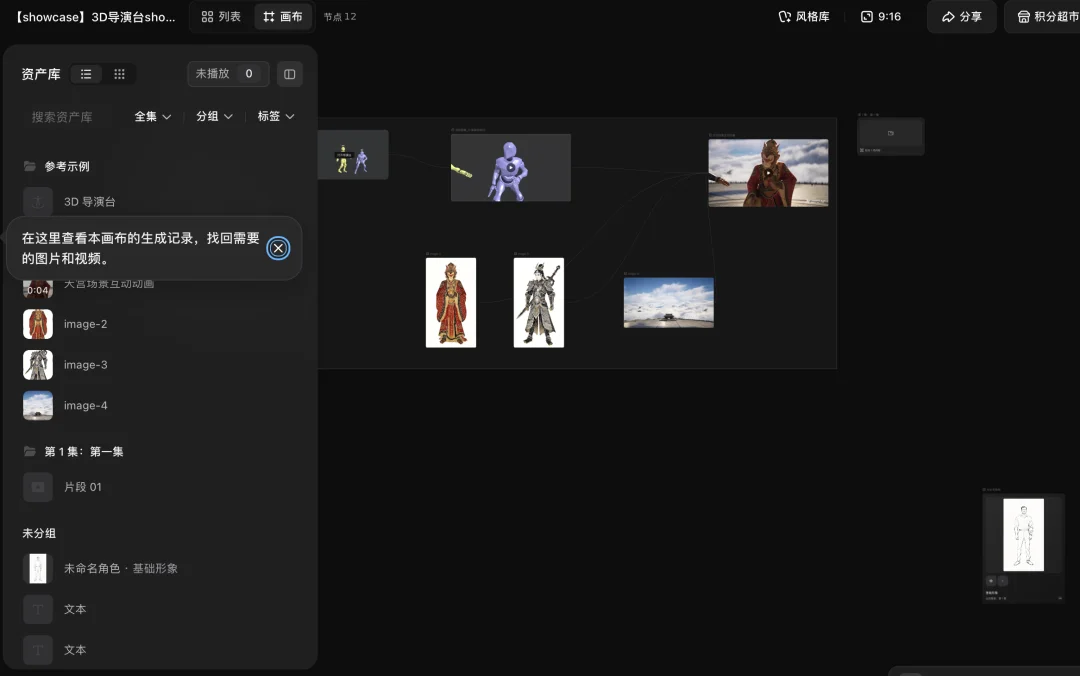The height and width of the screenshot is (676, 1080).
Task: Open the 积分超市 points store
Action: point(1044,17)
